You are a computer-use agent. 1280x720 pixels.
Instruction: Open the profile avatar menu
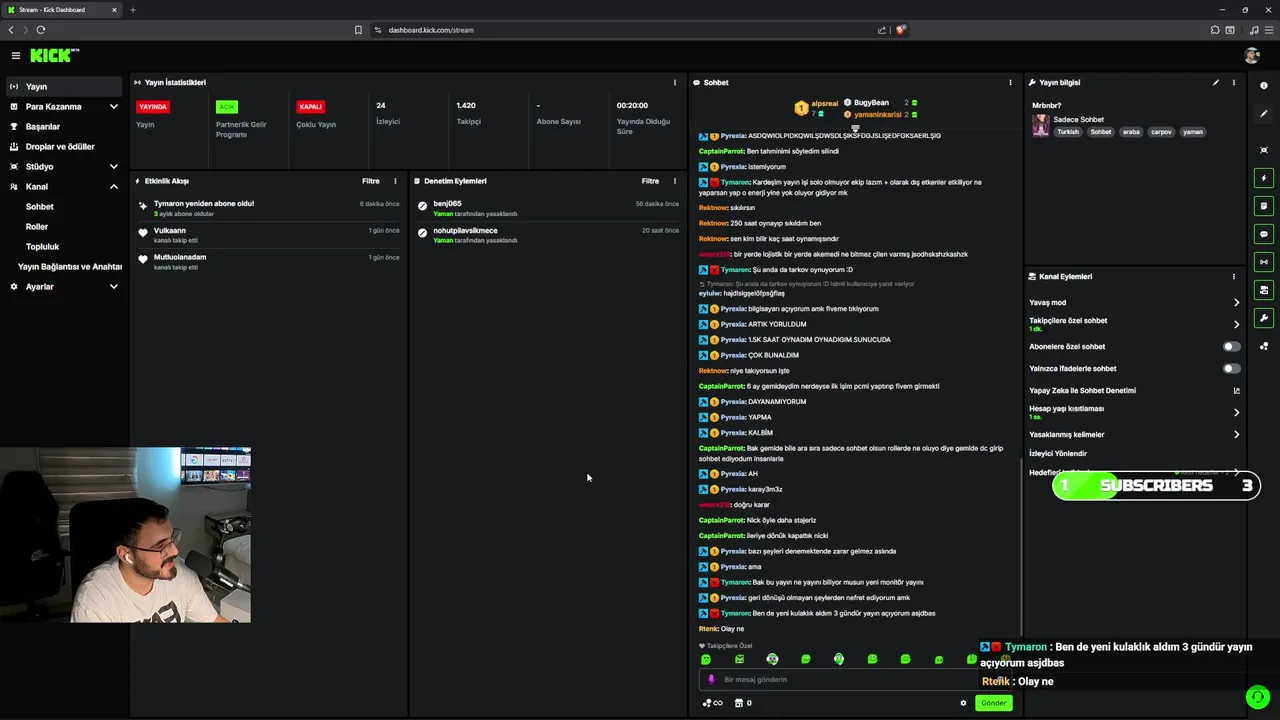tap(1252, 56)
